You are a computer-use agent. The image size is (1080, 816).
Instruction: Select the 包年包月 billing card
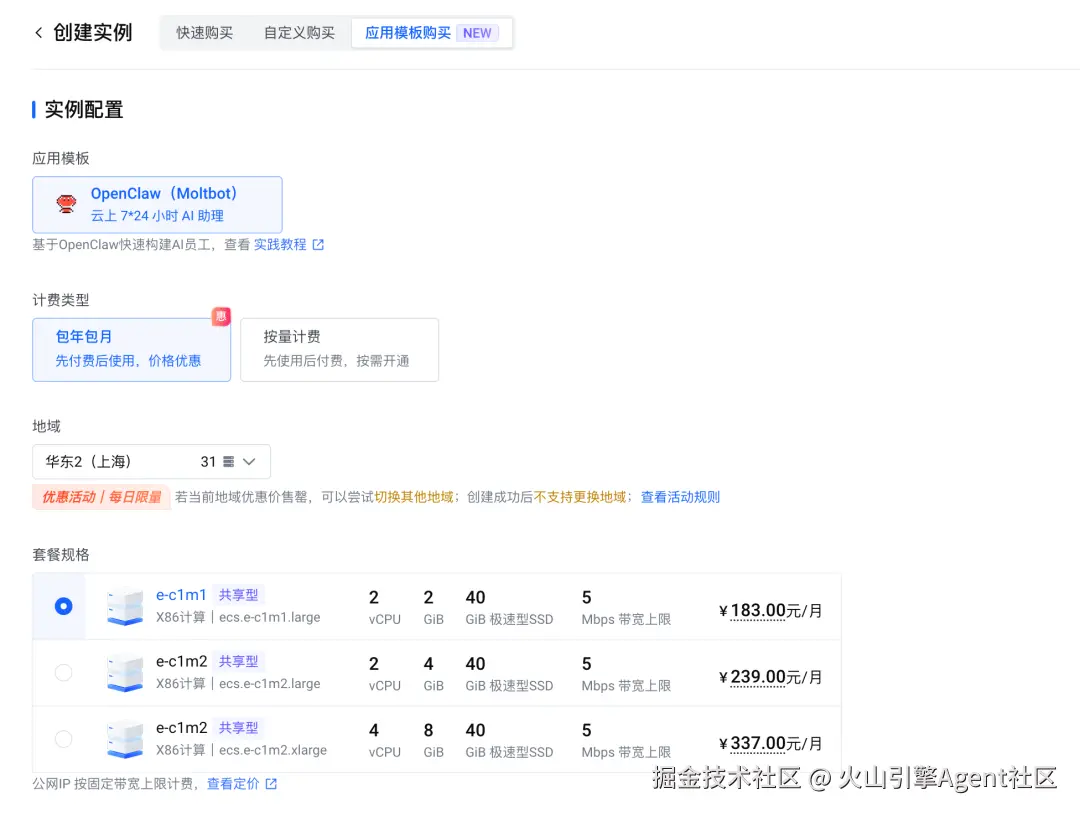[x=132, y=350]
